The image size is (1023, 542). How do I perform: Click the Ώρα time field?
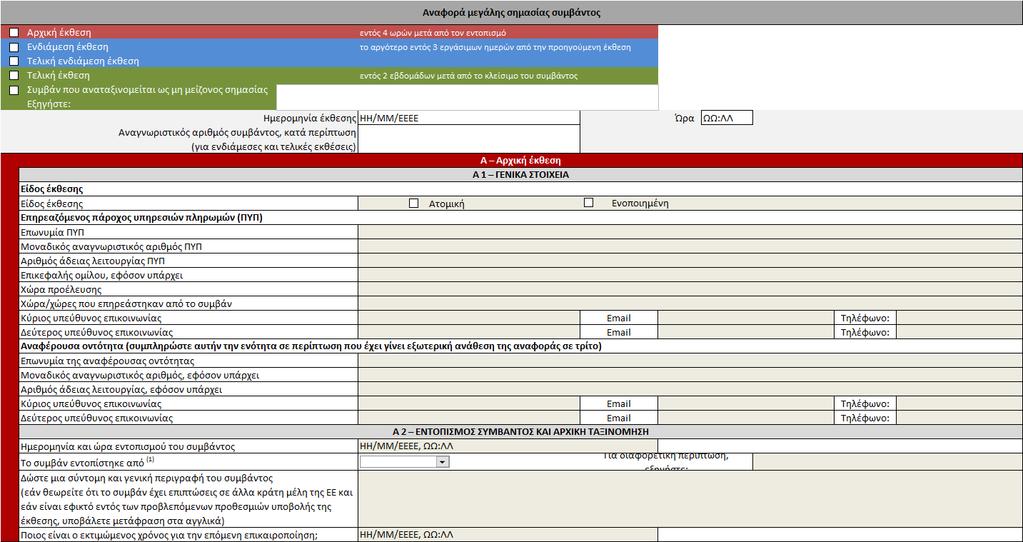pos(727,118)
